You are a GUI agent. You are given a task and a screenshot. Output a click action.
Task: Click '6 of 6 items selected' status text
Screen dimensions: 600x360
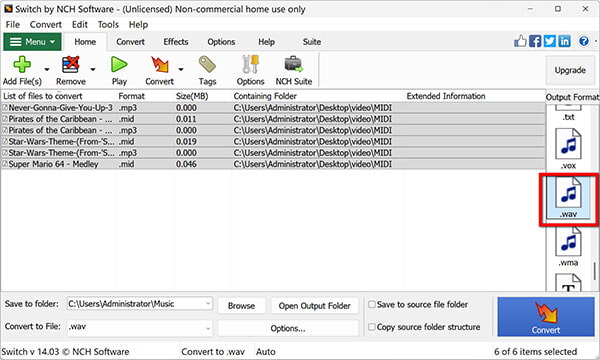[x=535, y=352]
